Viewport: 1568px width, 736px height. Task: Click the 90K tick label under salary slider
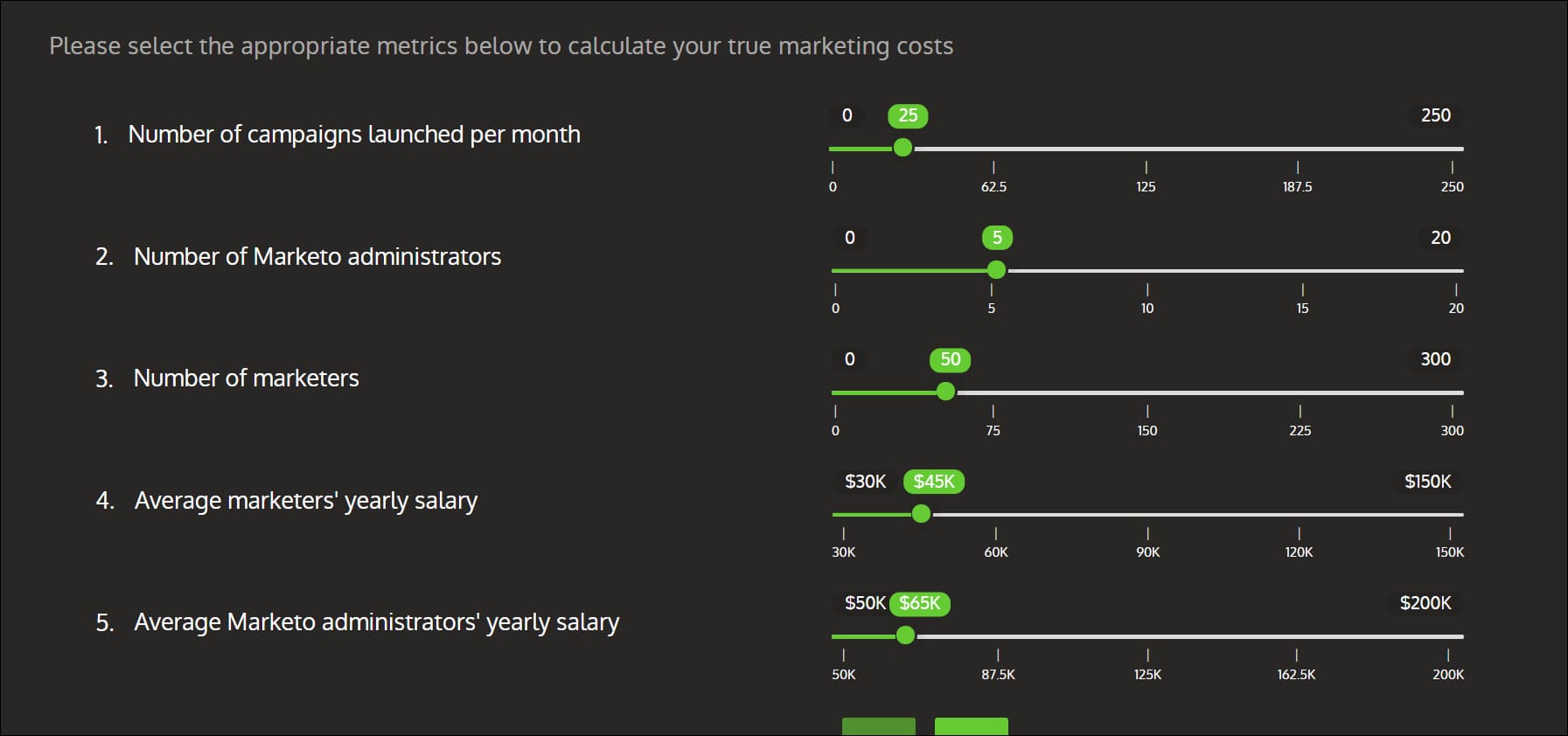click(x=1147, y=552)
